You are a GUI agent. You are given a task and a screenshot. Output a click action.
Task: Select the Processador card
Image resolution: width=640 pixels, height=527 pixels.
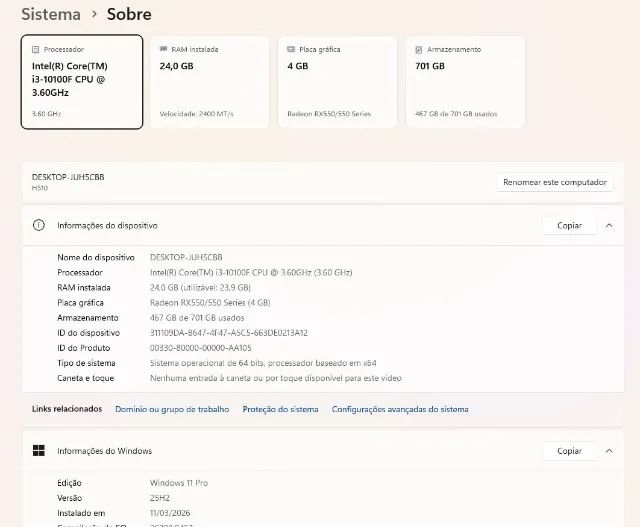click(82, 82)
